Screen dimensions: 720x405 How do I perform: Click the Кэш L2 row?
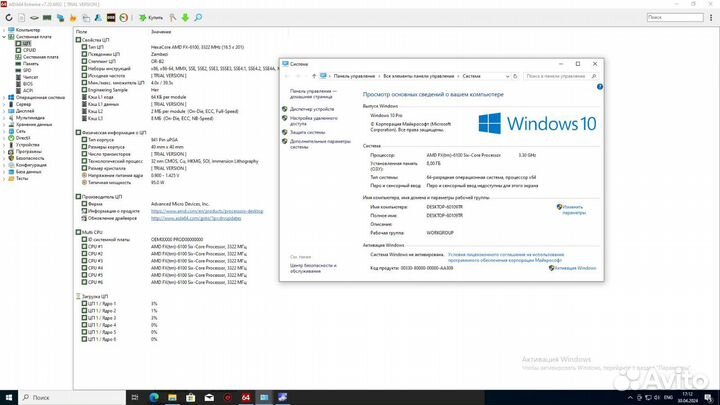[x=160, y=111]
